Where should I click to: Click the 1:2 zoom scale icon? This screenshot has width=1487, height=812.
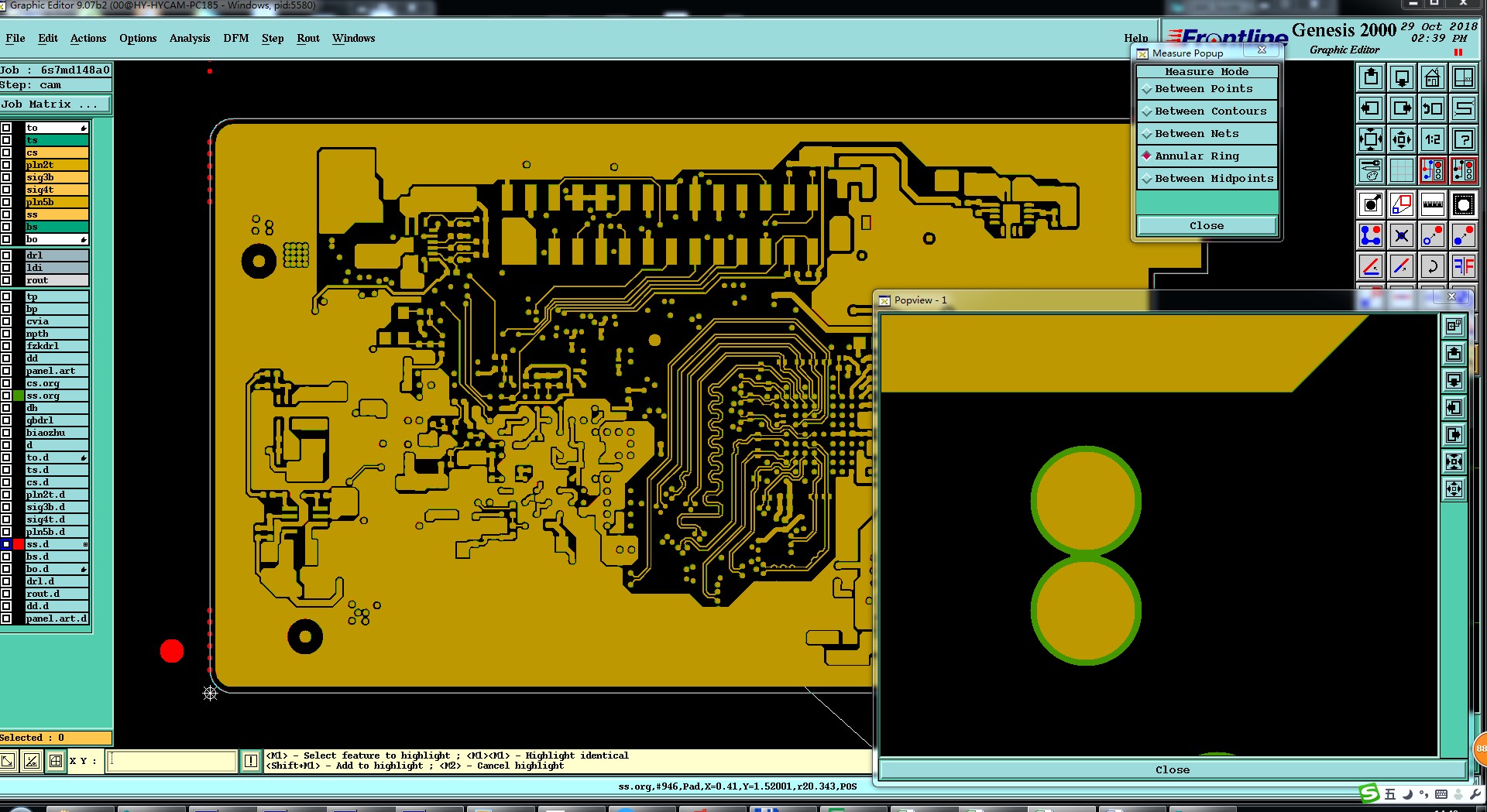[1433, 139]
